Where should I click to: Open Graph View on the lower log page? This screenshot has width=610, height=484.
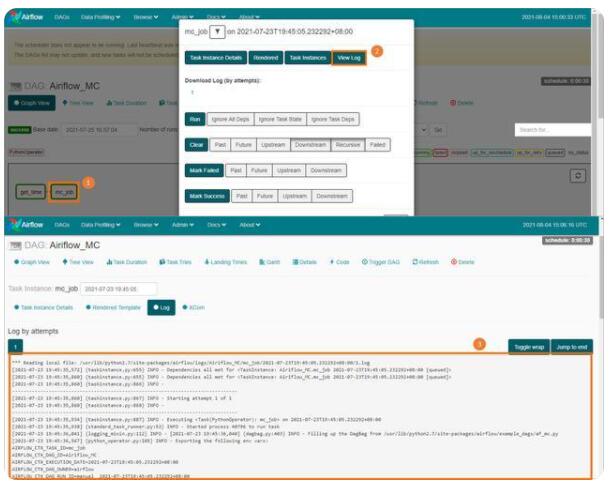click(x=32, y=262)
